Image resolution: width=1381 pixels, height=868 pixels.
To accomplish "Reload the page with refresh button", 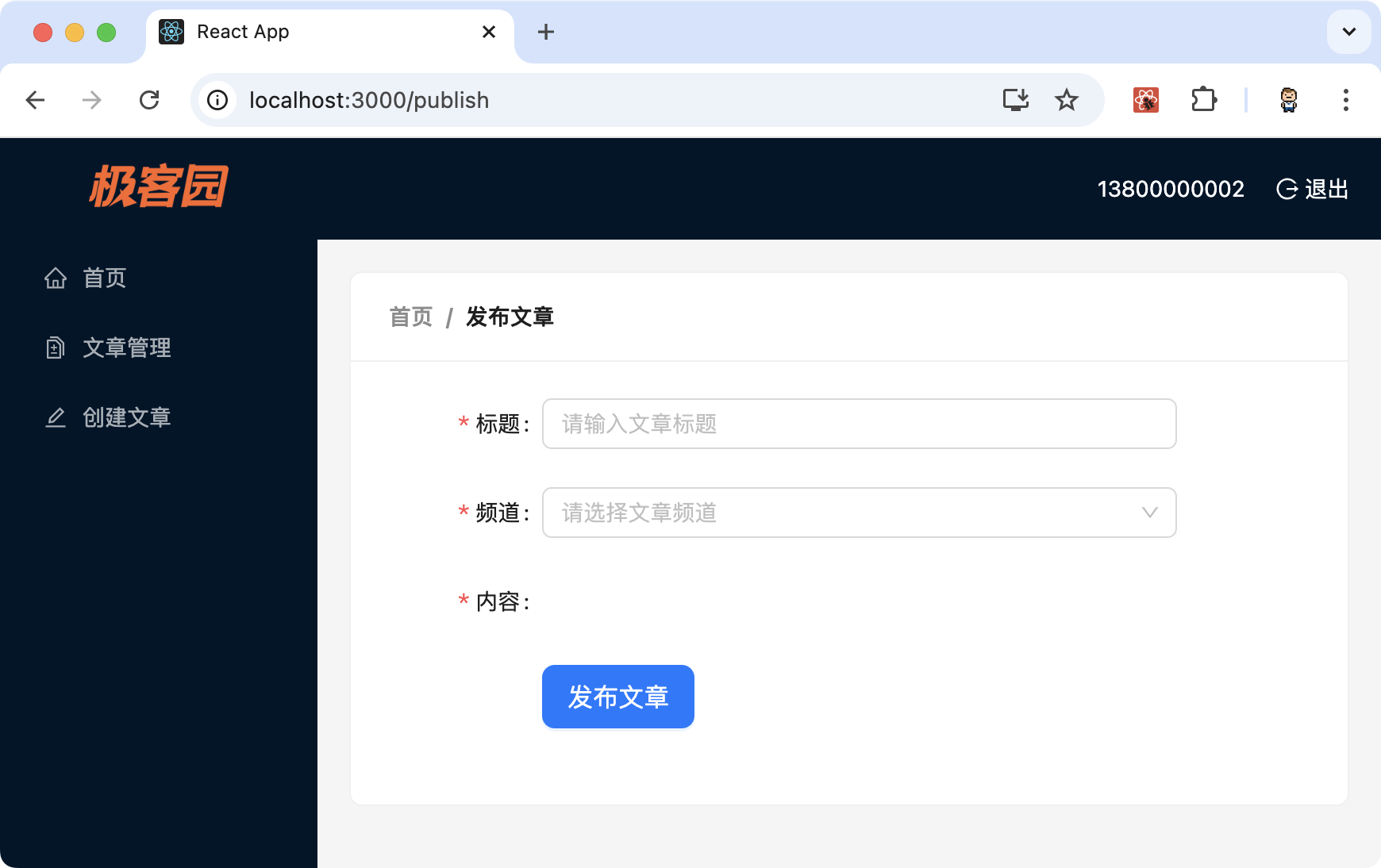I will pos(149,100).
